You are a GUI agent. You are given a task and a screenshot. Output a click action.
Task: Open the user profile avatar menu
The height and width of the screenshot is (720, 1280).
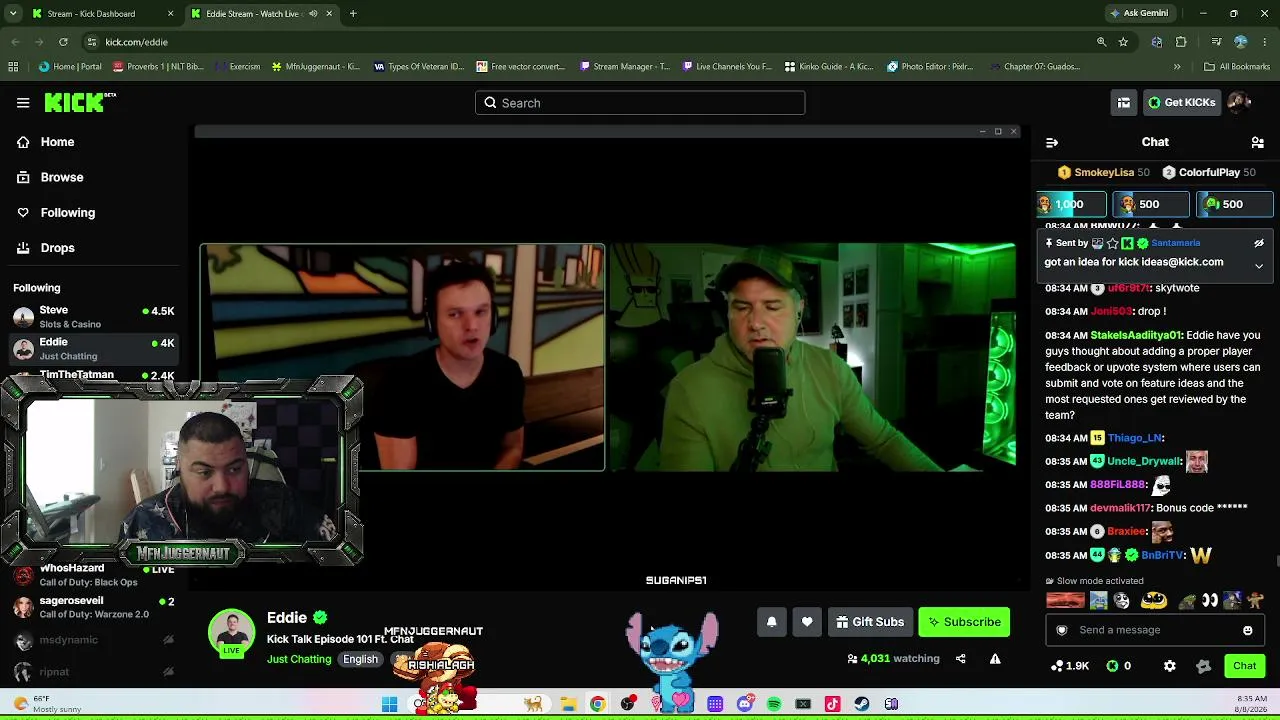pyautogui.click(x=1239, y=102)
